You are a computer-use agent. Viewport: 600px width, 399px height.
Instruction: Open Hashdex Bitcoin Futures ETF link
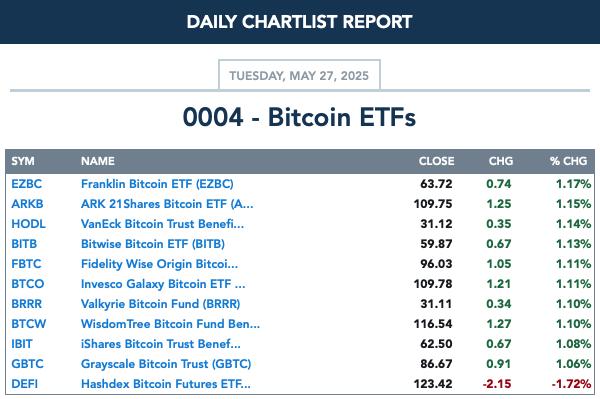166,384
